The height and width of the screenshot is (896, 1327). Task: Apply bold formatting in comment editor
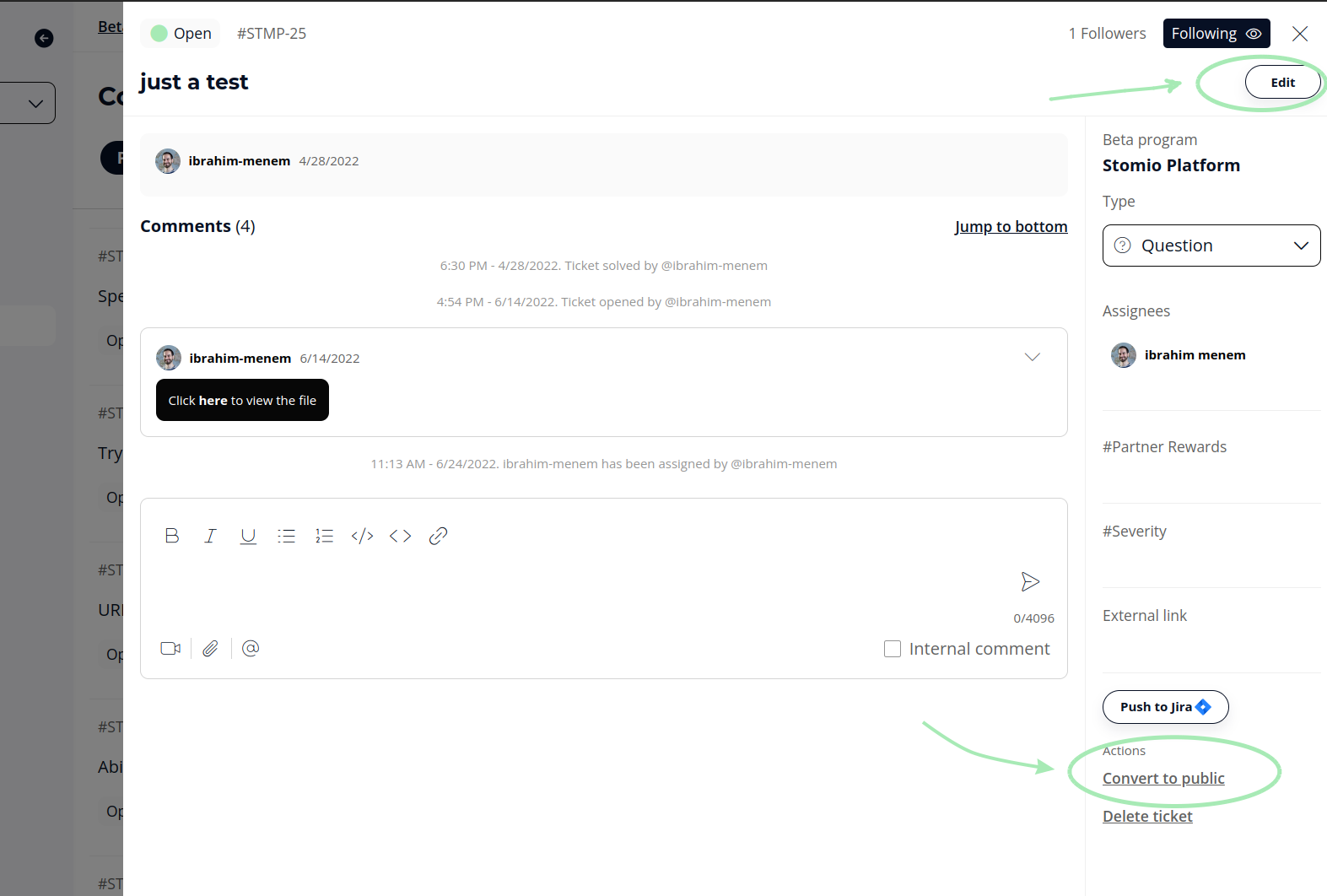(172, 536)
